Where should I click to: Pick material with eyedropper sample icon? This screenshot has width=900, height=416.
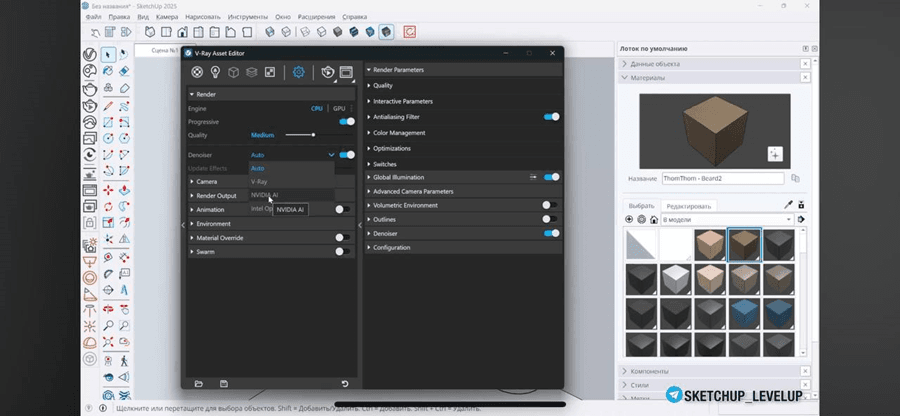tap(788, 205)
